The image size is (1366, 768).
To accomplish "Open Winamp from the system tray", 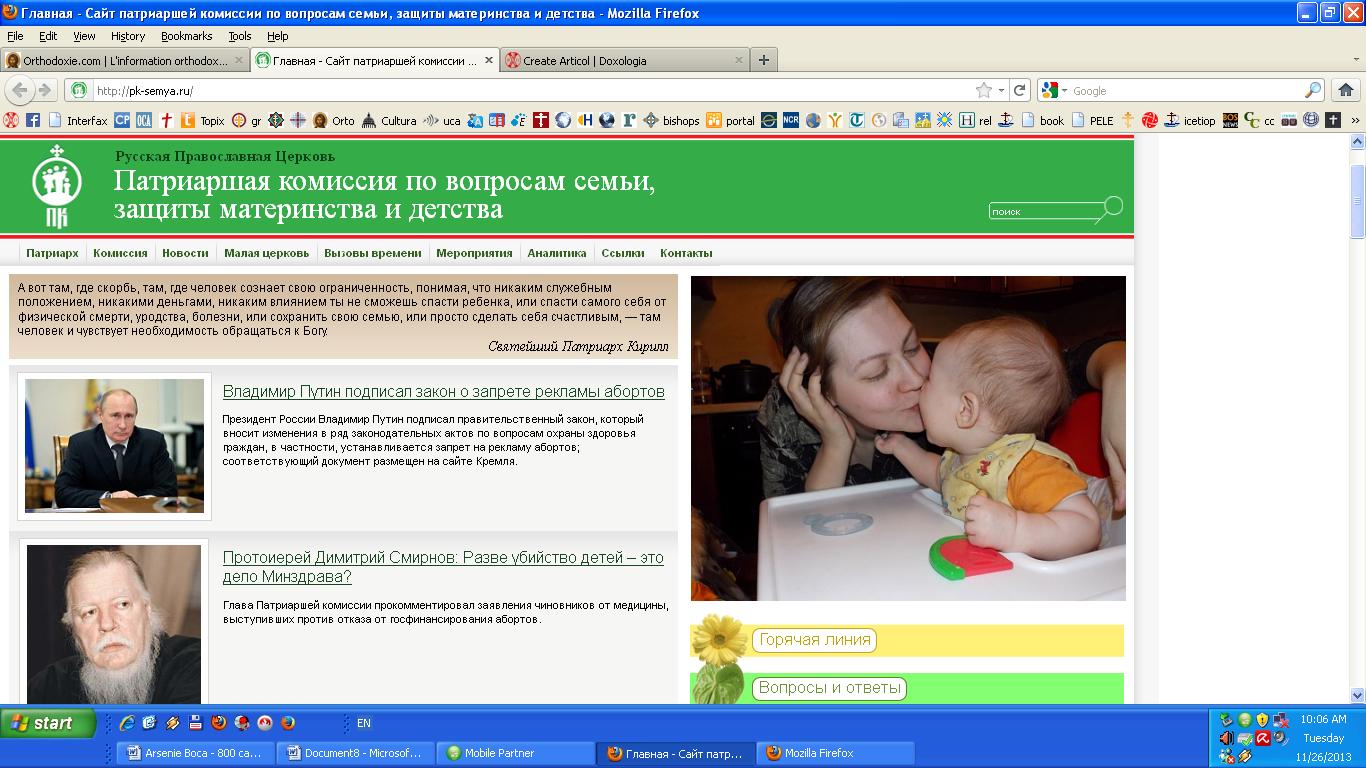I will coord(1245,755).
